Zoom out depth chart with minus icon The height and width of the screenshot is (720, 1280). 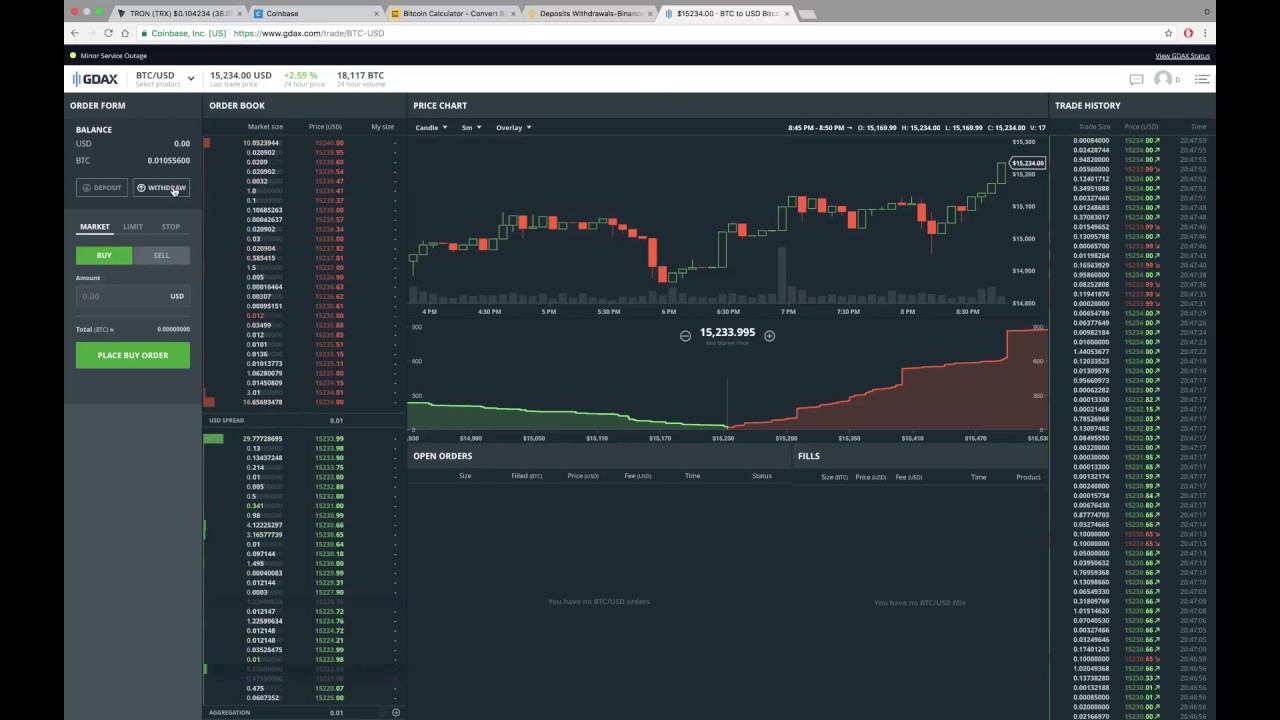point(685,336)
